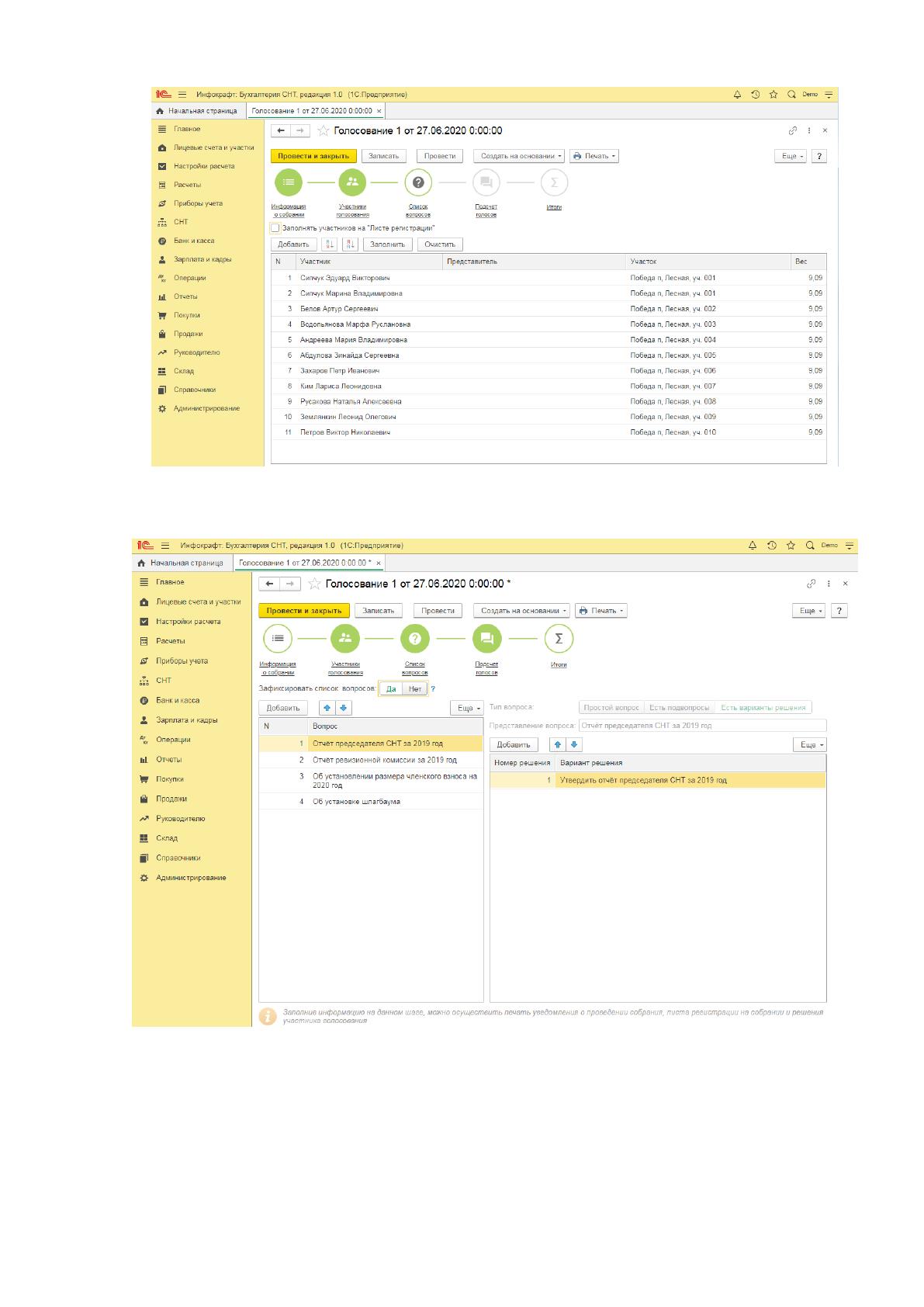Open 'Создать на основании' dropdown in lower screenshot

(x=521, y=611)
